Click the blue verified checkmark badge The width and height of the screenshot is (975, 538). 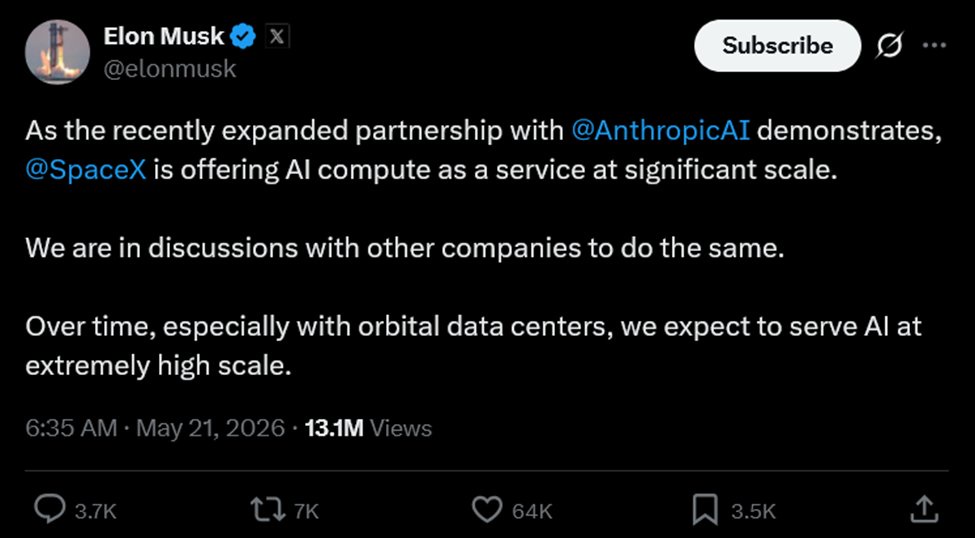(243, 37)
